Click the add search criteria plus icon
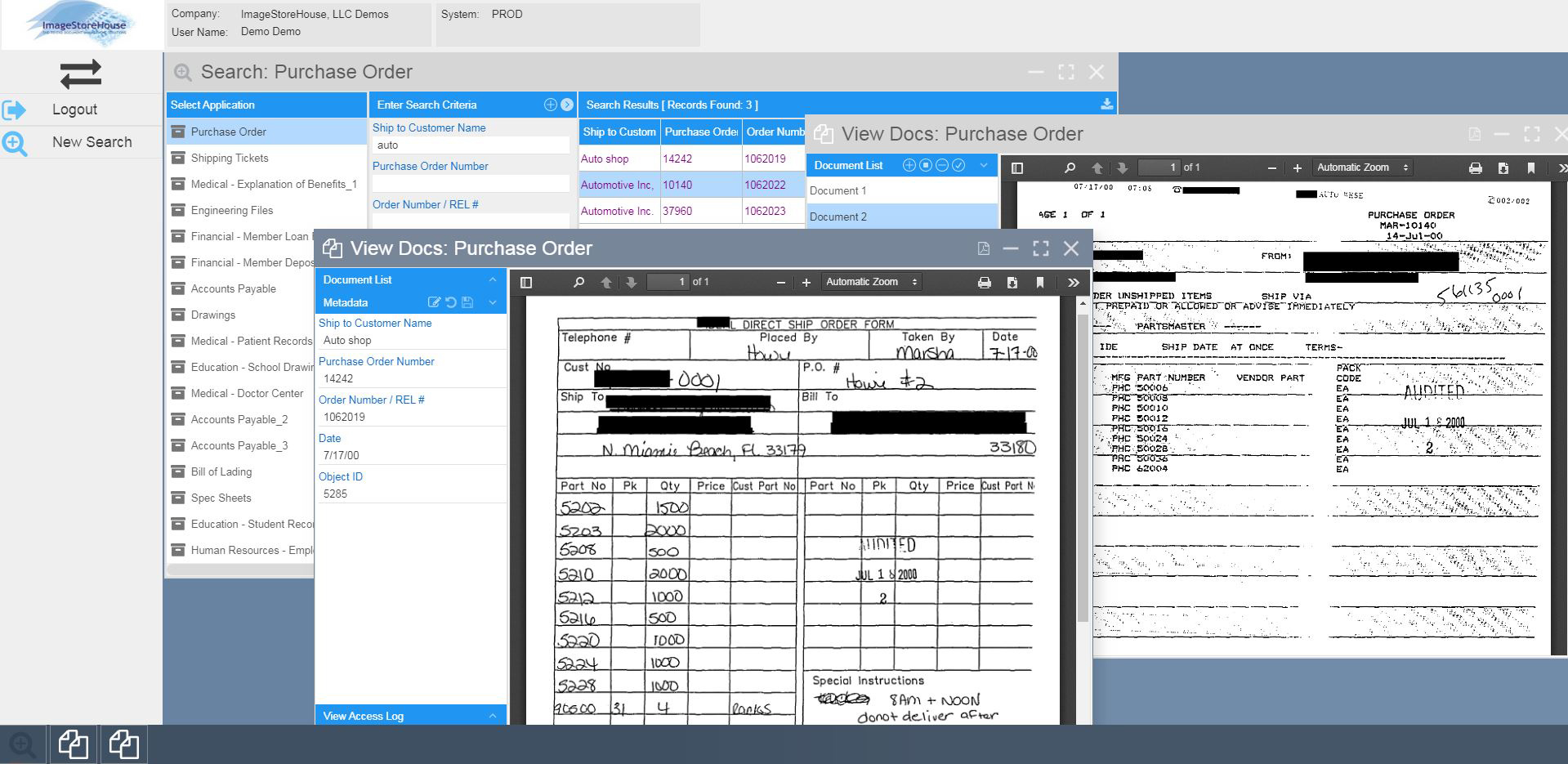Screen dimensions: 1568x764 [550, 105]
